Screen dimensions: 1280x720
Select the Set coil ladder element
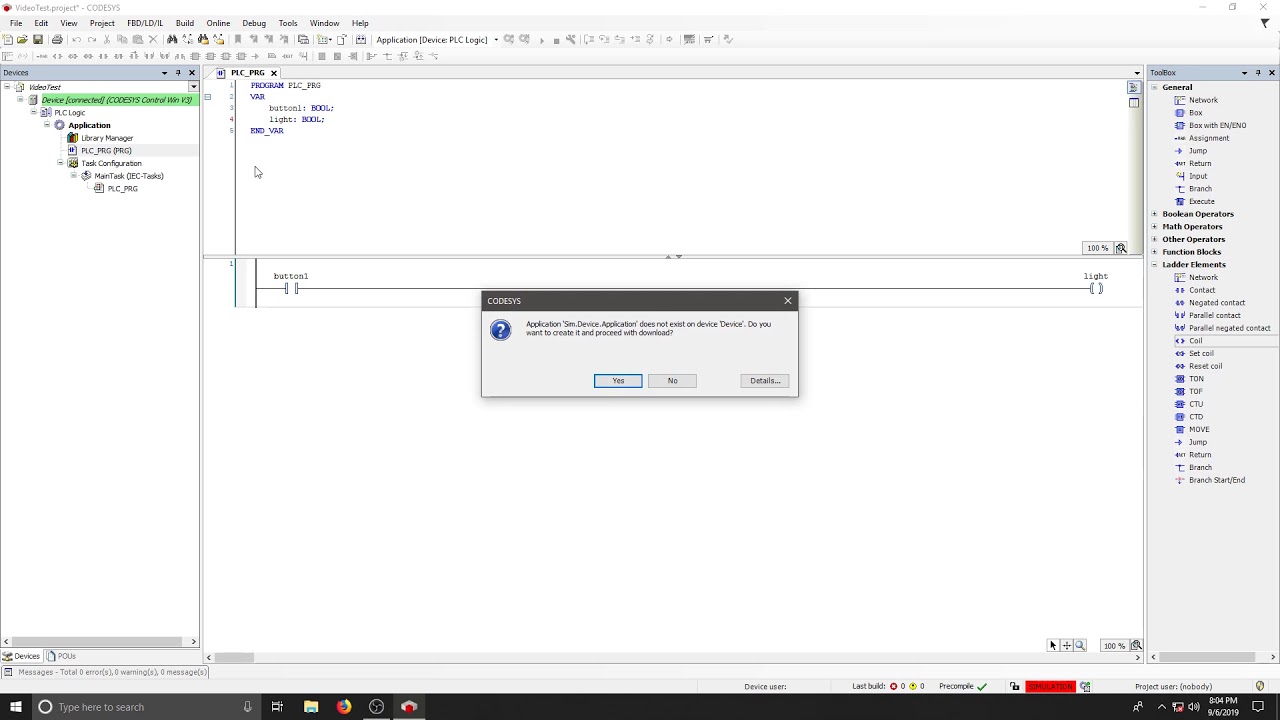(1201, 353)
